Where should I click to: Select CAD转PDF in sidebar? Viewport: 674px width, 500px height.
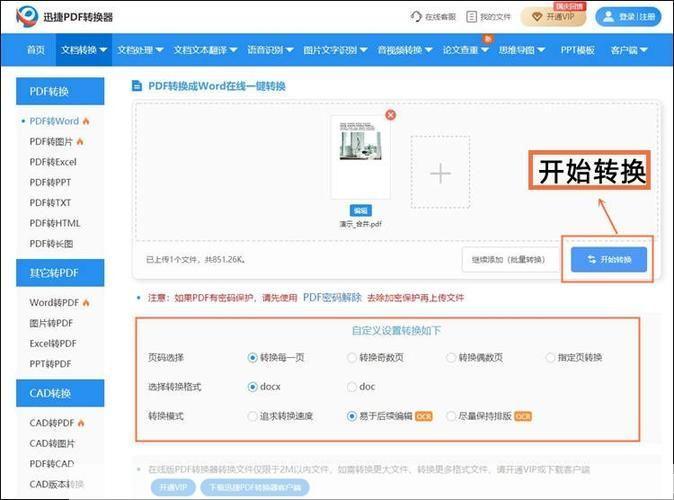pos(52,423)
